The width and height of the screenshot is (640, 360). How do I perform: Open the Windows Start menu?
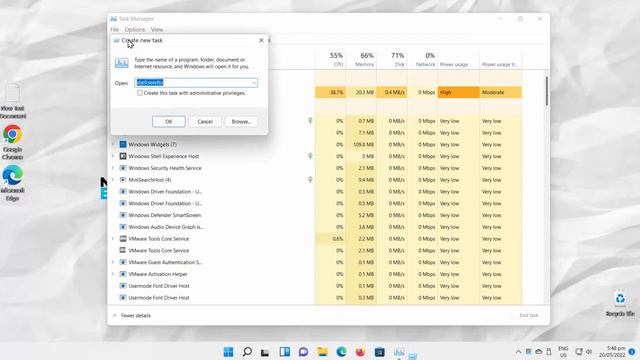(x=228, y=352)
